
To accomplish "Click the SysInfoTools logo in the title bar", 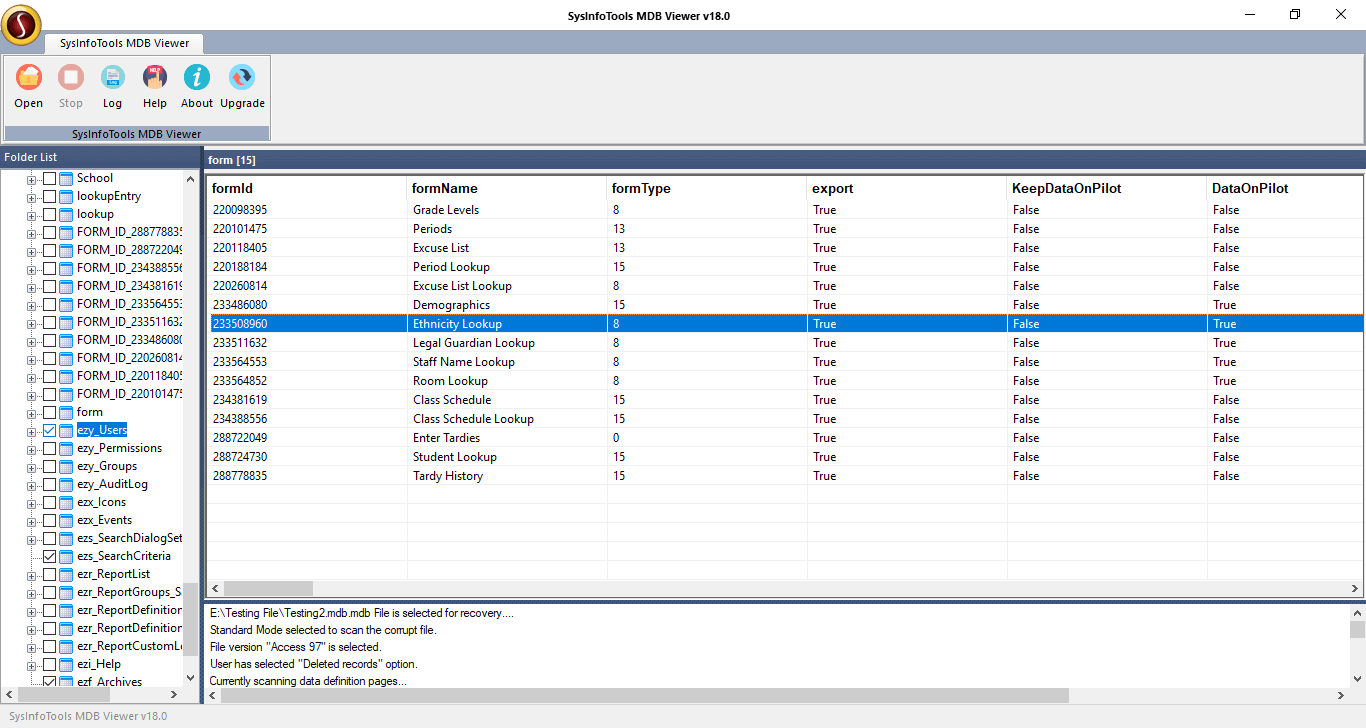I will 21,25.
